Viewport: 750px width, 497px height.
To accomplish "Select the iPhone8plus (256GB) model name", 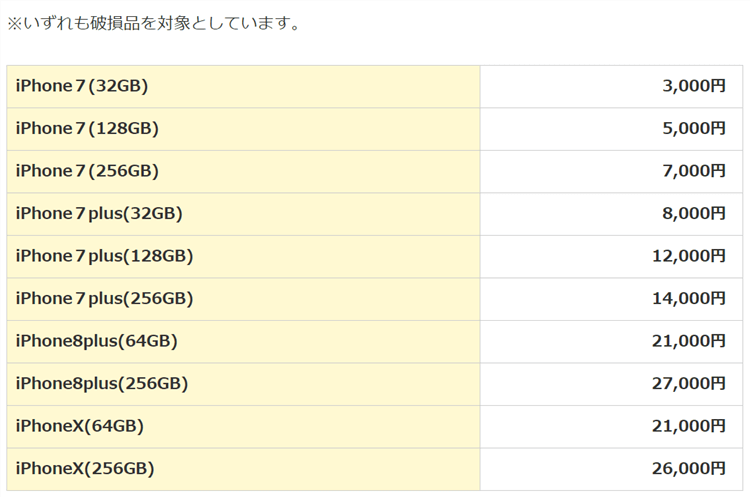I will 101,383.
